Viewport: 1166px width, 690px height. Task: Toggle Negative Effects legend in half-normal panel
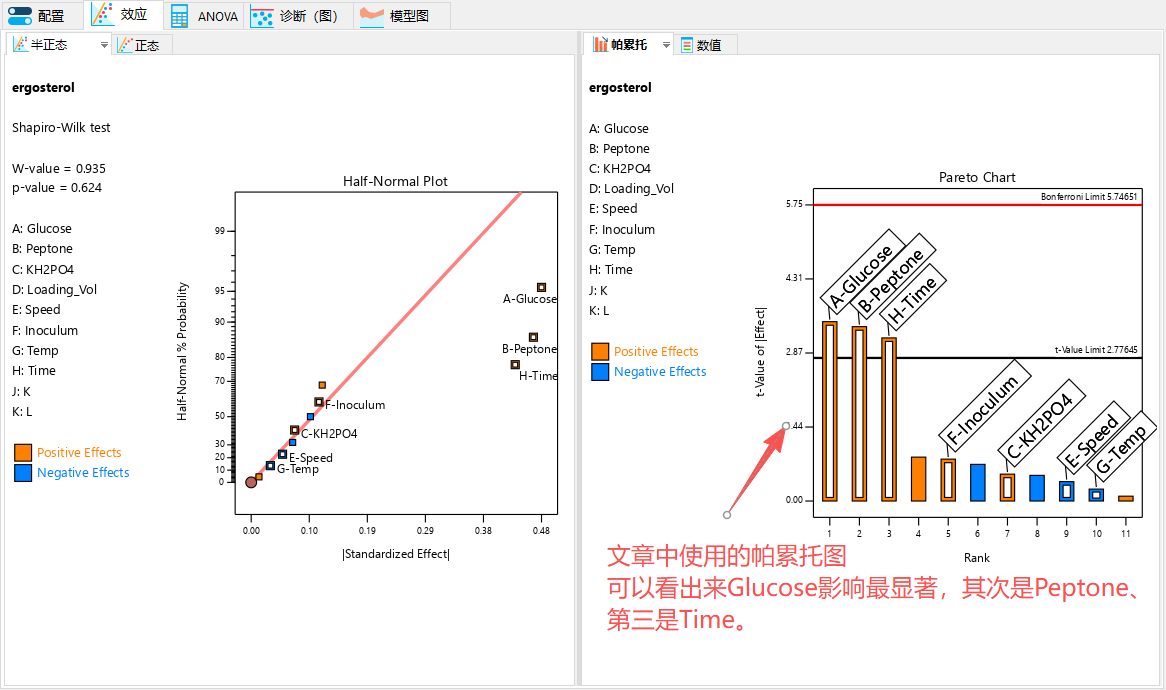pos(82,473)
